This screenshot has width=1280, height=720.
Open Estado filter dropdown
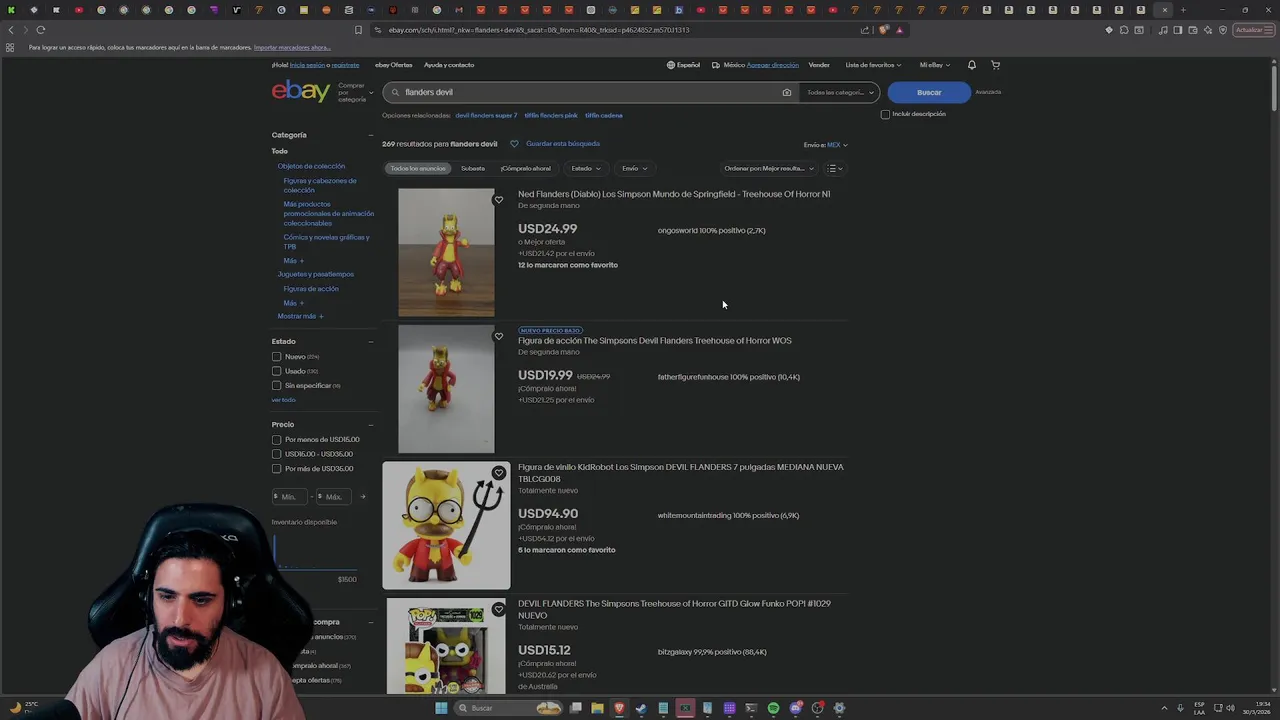pyautogui.click(x=586, y=168)
